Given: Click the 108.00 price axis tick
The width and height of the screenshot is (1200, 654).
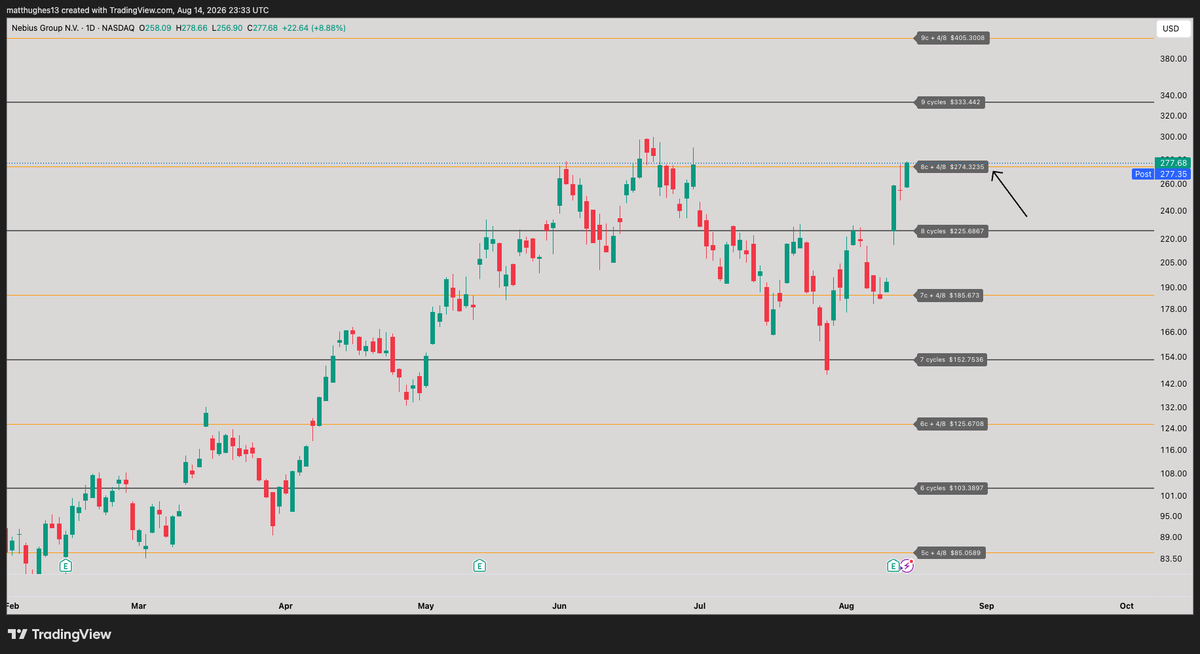Looking at the screenshot, I should coord(1172,473).
